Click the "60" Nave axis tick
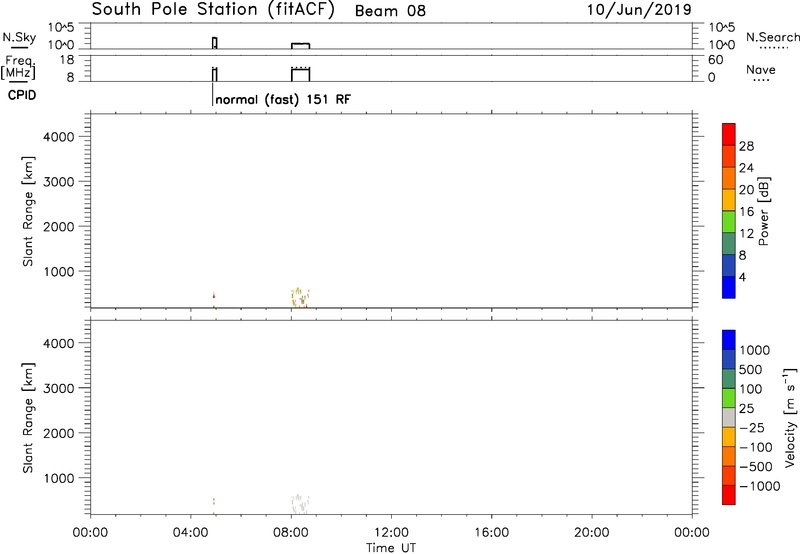 click(x=715, y=60)
